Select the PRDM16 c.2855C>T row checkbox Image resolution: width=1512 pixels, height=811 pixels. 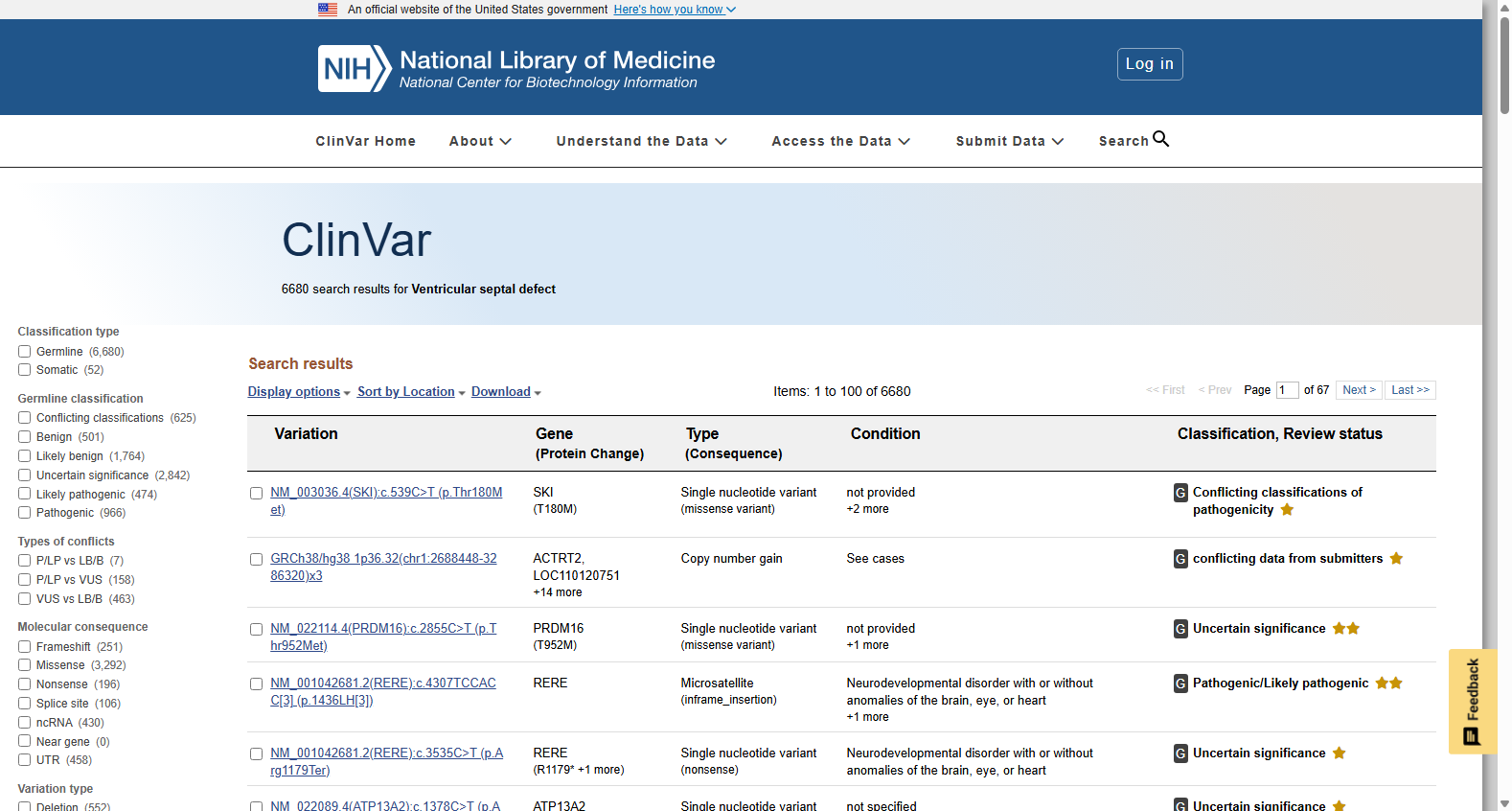tap(257, 630)
